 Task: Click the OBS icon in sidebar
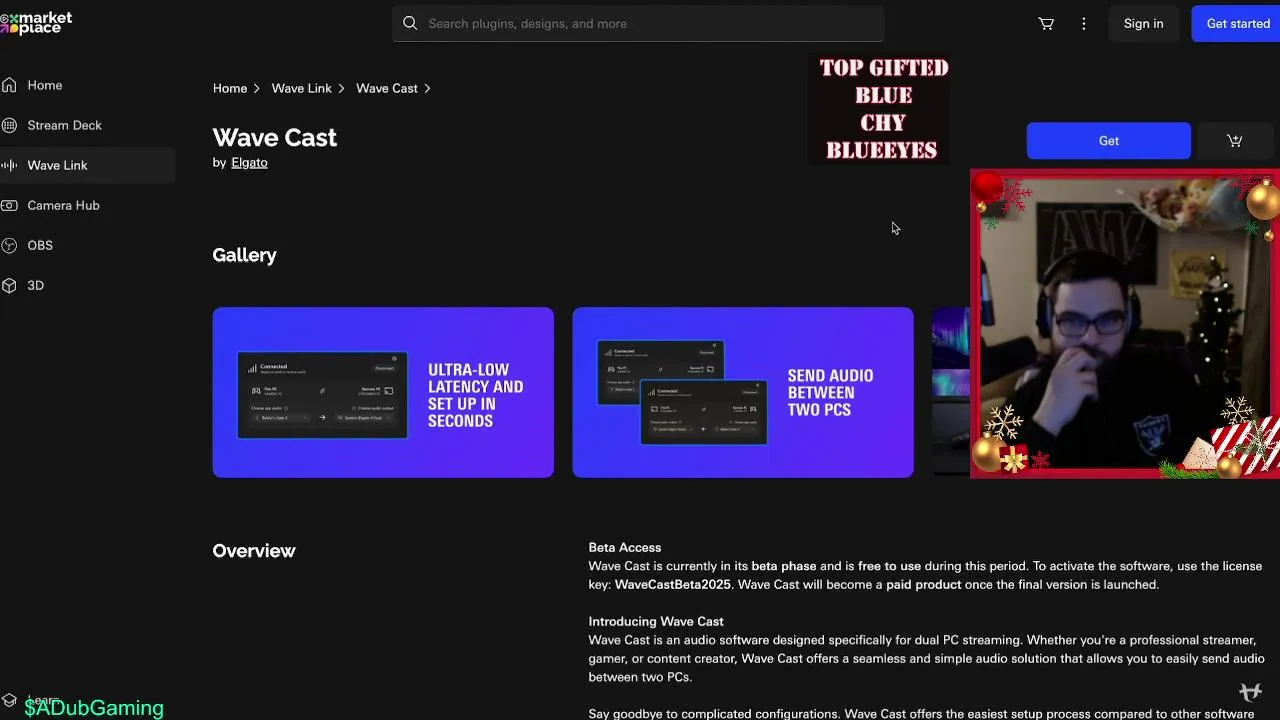(9, 245)
